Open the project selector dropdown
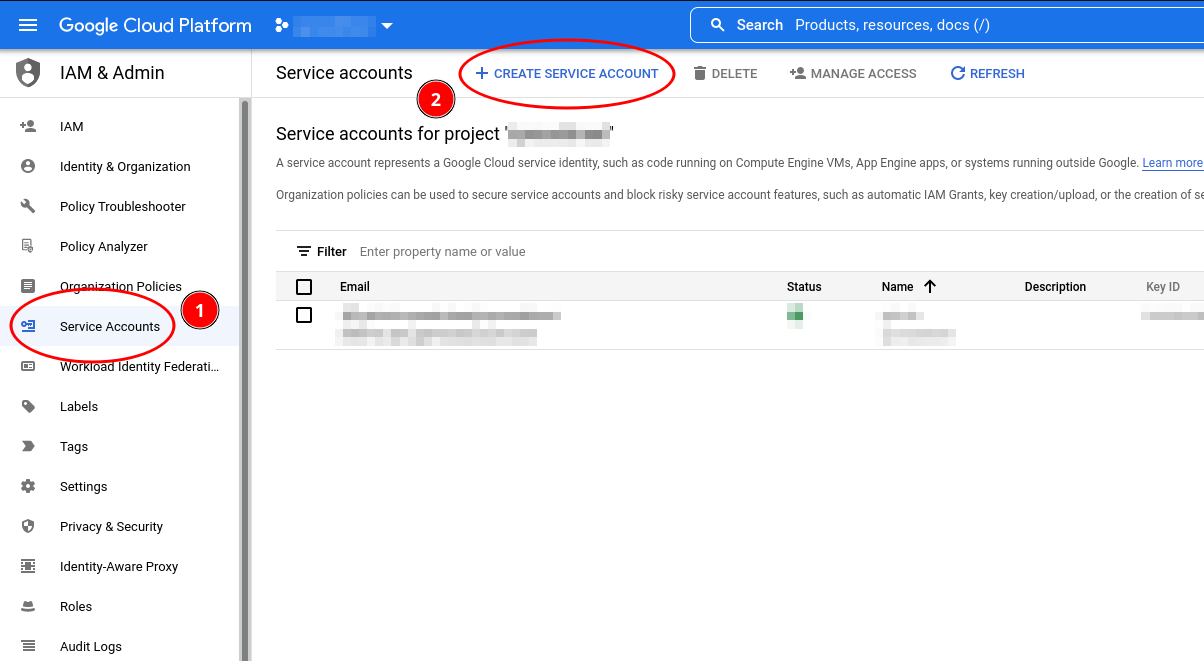This screenshot has width=1204, height=661. click(x=334, y=25)
